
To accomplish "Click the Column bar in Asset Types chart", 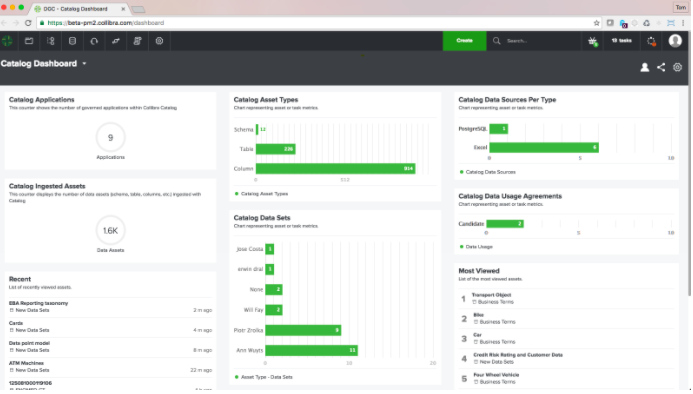I will (x=335, y=168).
